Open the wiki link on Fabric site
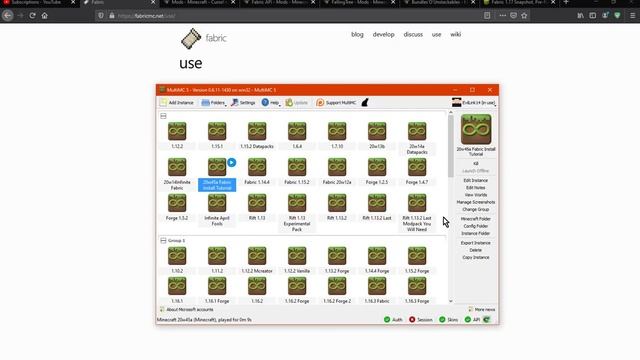Image resolution: width=640 pixels, height=360 pixels. 456,34
